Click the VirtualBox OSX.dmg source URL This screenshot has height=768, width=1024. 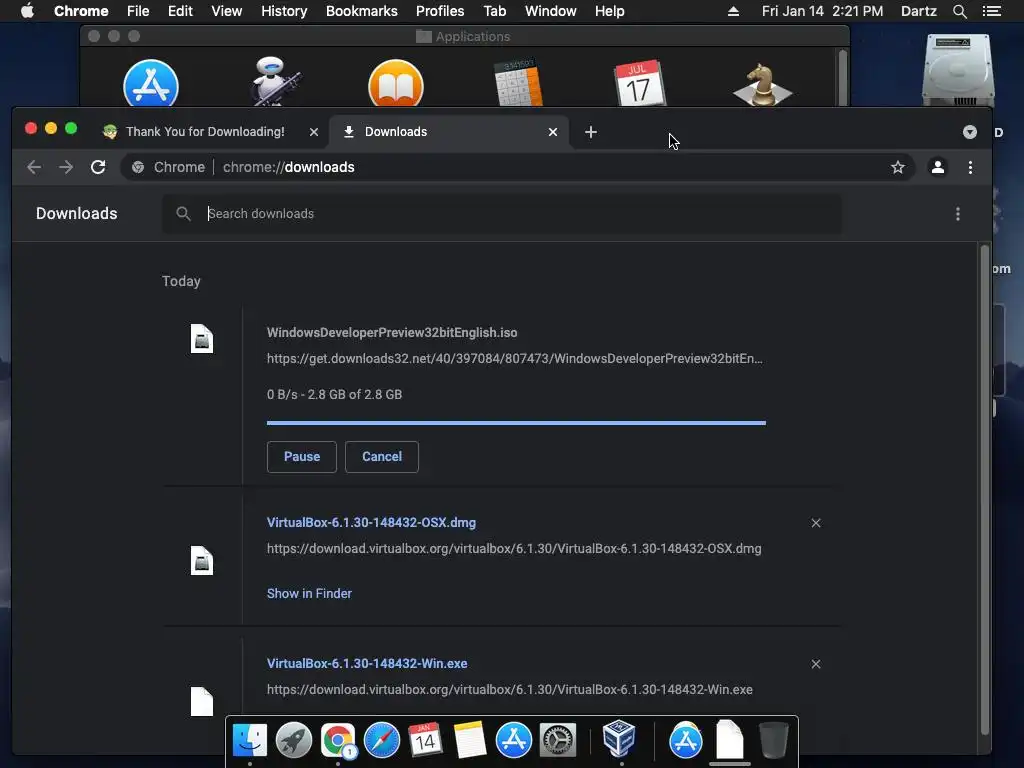(514, 549)
